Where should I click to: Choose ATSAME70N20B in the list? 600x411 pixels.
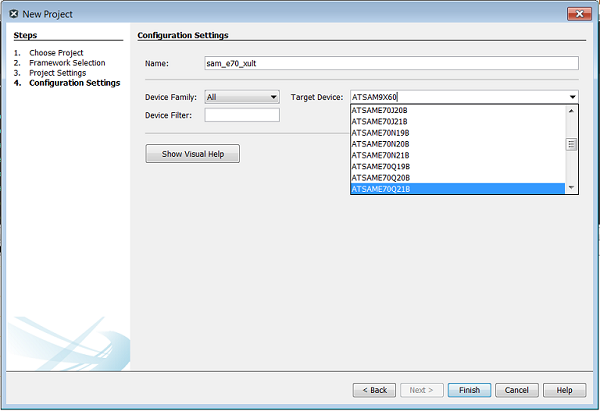tap(458, 144)
